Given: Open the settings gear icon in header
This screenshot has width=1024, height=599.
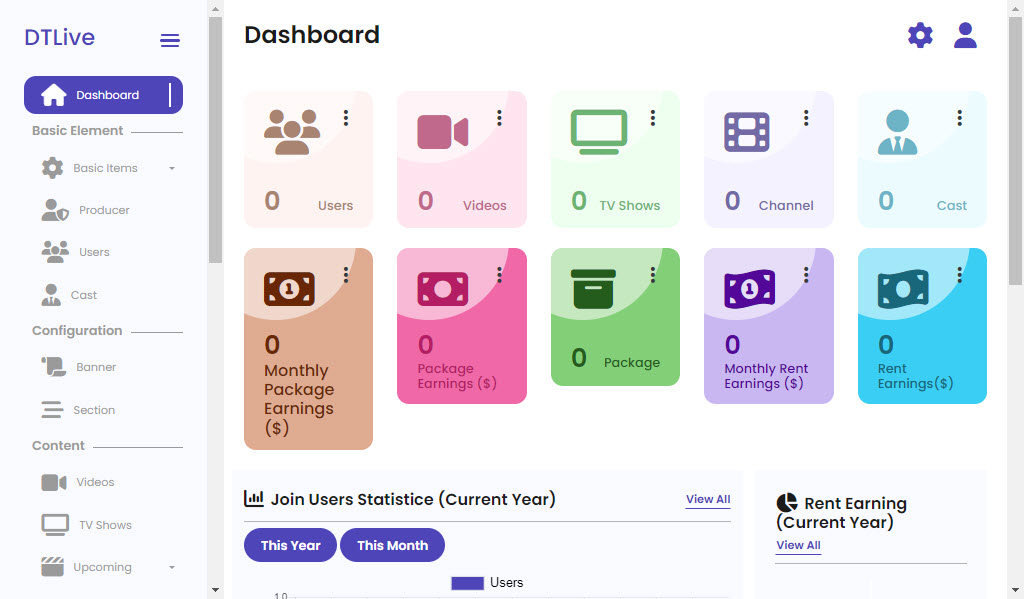Looking at the screenshot, I should coord(920,35).
